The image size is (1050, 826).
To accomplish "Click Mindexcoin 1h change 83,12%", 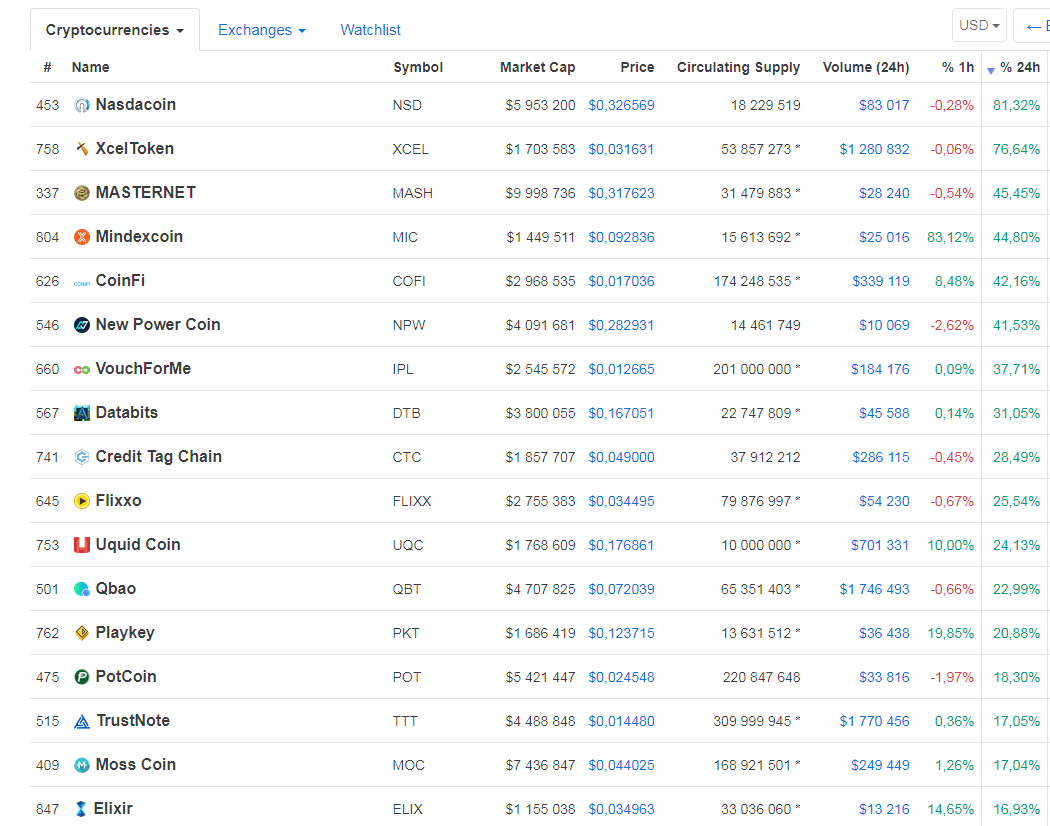I will coord(950,237).
